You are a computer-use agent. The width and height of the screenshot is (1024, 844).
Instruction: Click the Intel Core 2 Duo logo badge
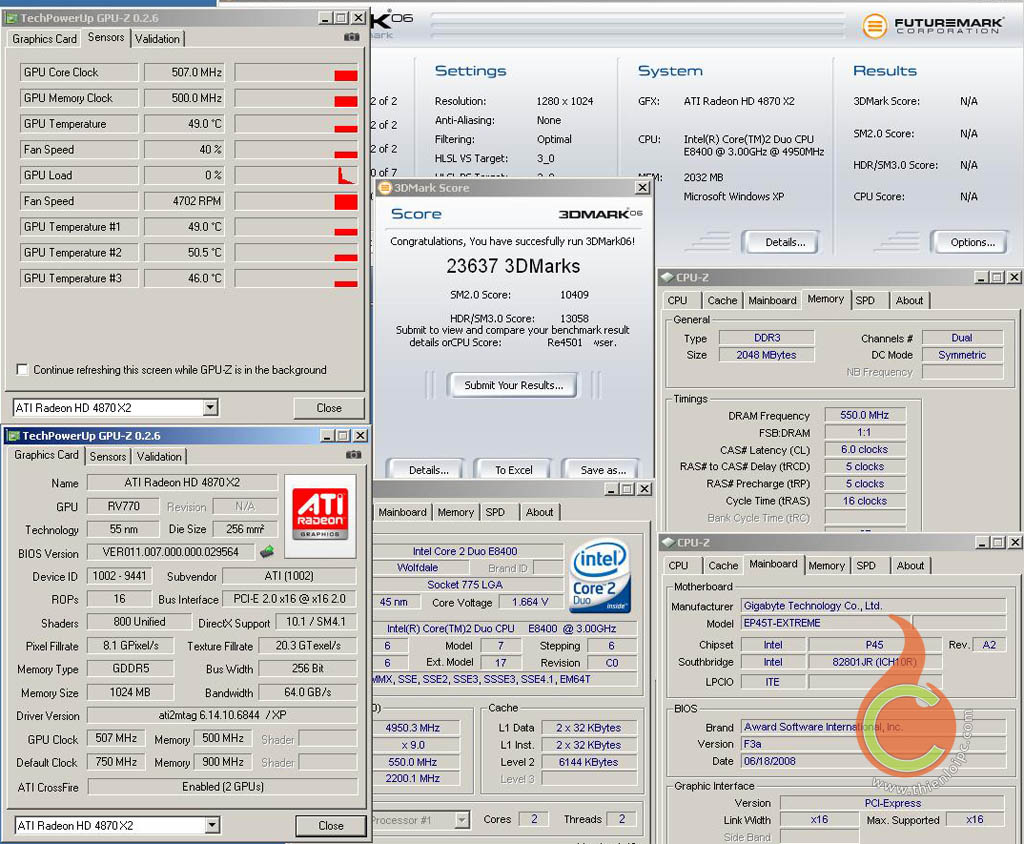[600, 576]
